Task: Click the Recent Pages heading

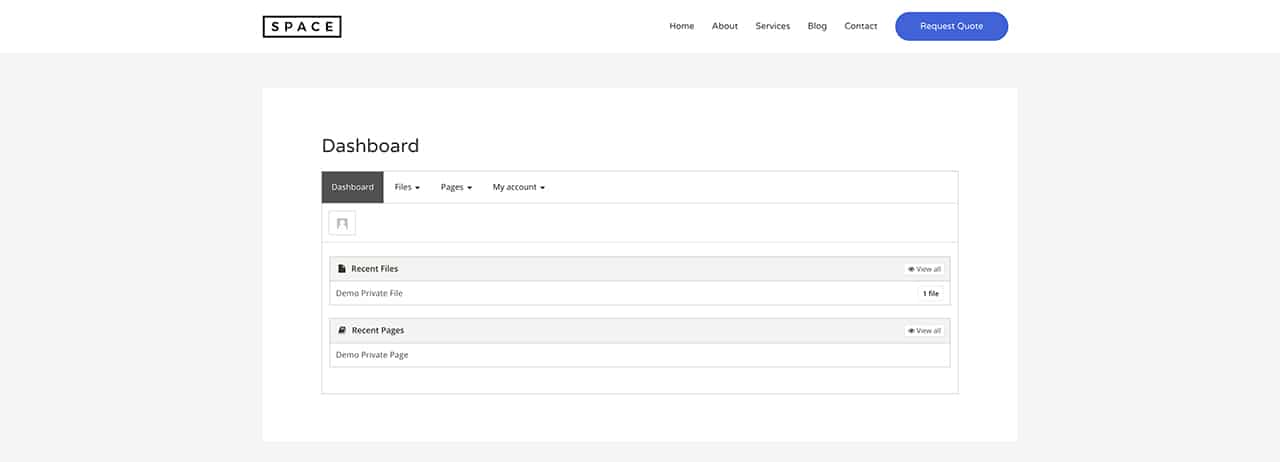Action: pos(378,330)
